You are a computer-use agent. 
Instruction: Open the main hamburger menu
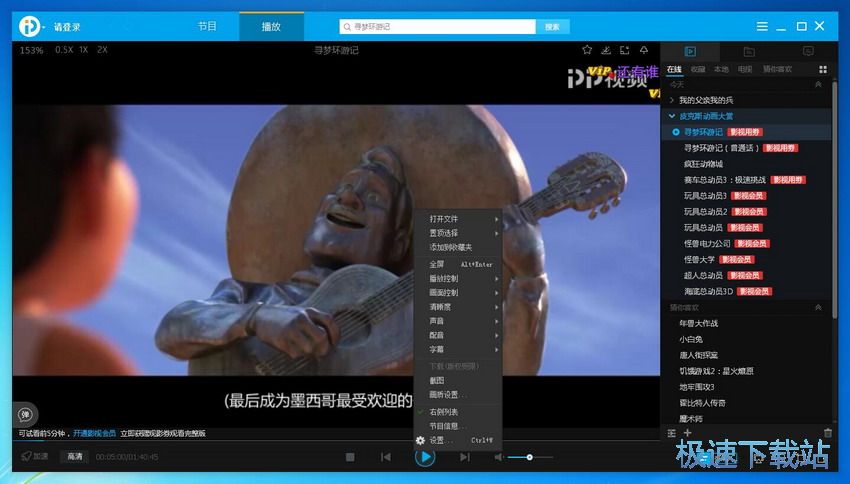[x=762, y=26]
